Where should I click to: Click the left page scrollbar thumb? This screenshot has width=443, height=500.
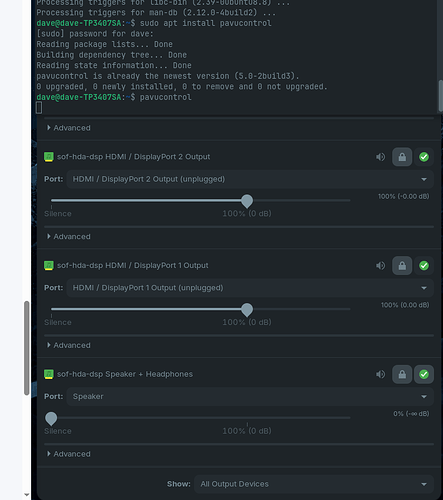click(27, 348)
